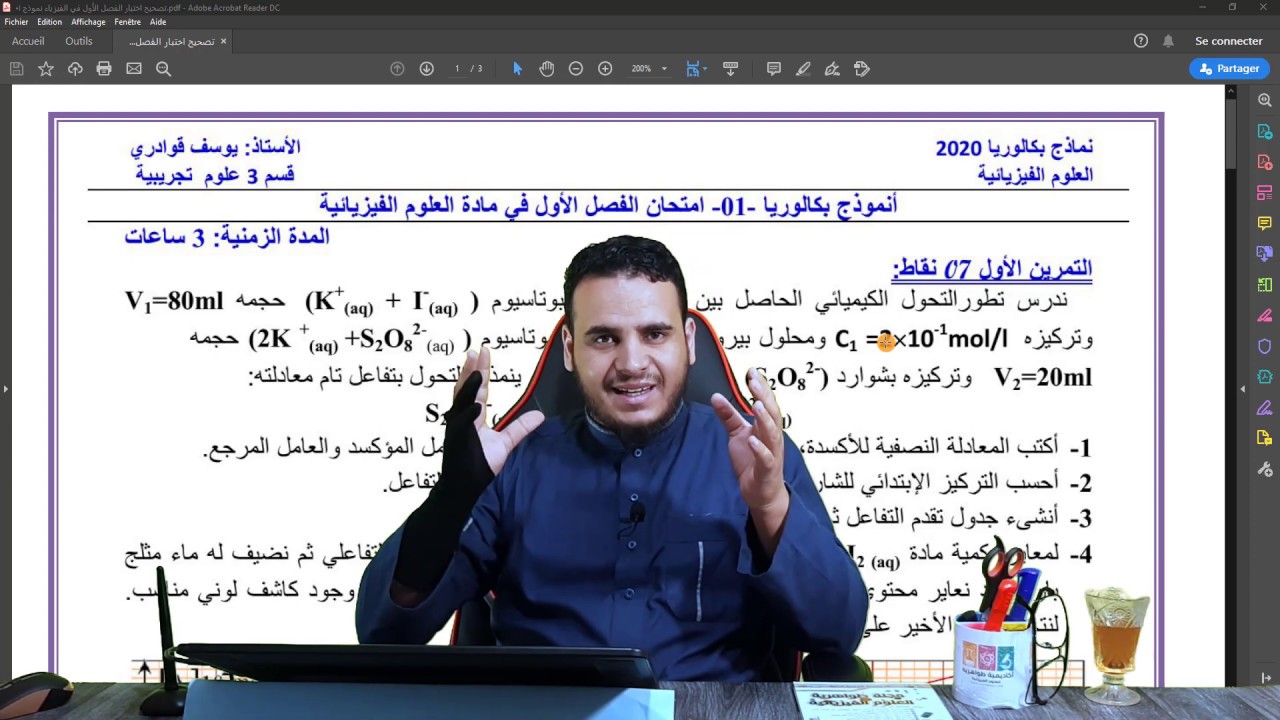Open the help question mark icon
This screenshot has width=1280, height=720.
(x=1141, y=41)
